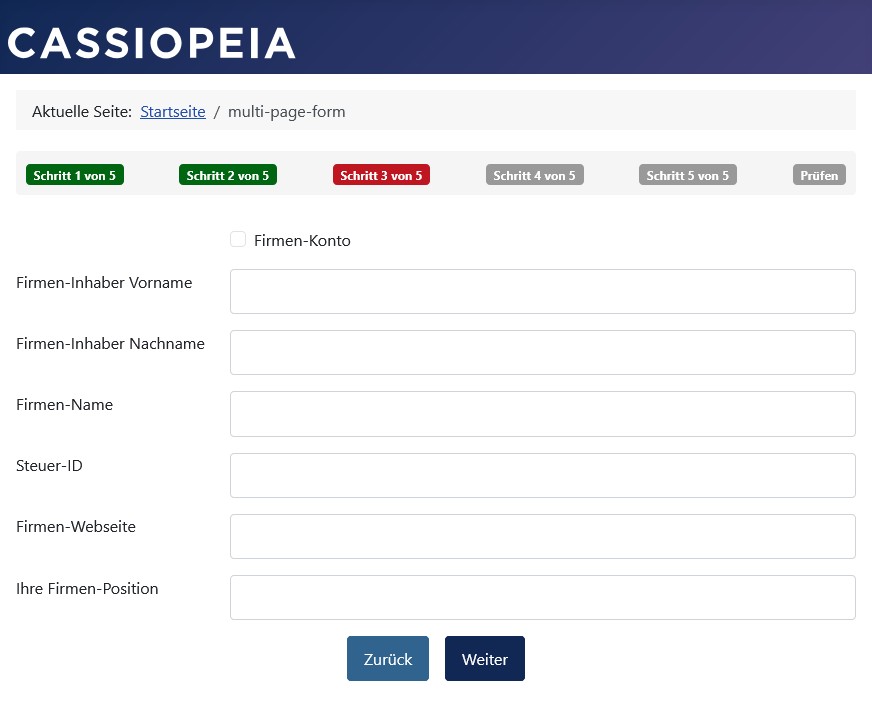Screen dimensions: 872x706
Task: Click into the Firmen-Name input
Action: tap(542, 414)
